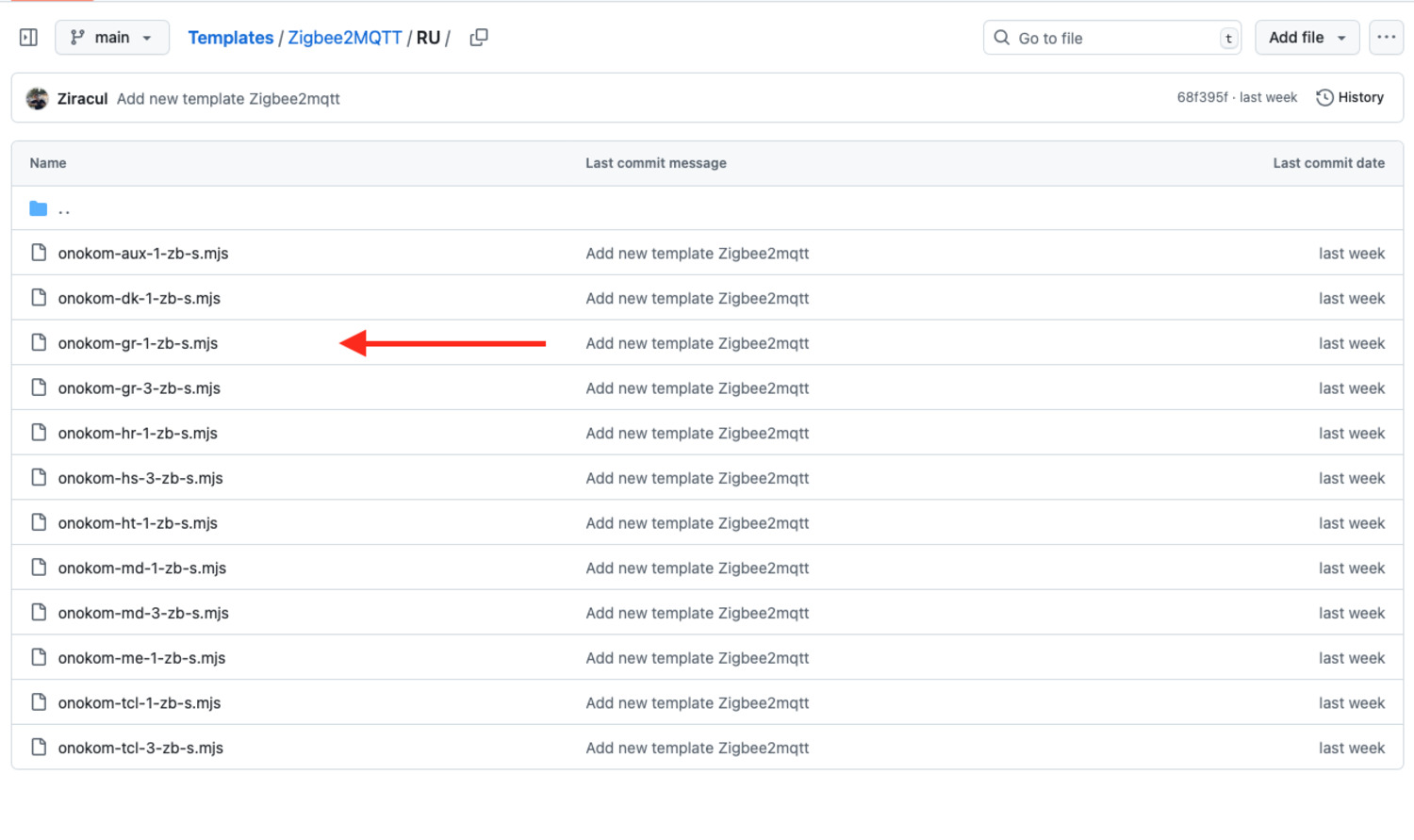Image resolution: width=1414 pixels, height=840 pixels.
Task: Click file icon next to onokom-me-1-zb-s.mjs
Action: (x=39, y=657)
